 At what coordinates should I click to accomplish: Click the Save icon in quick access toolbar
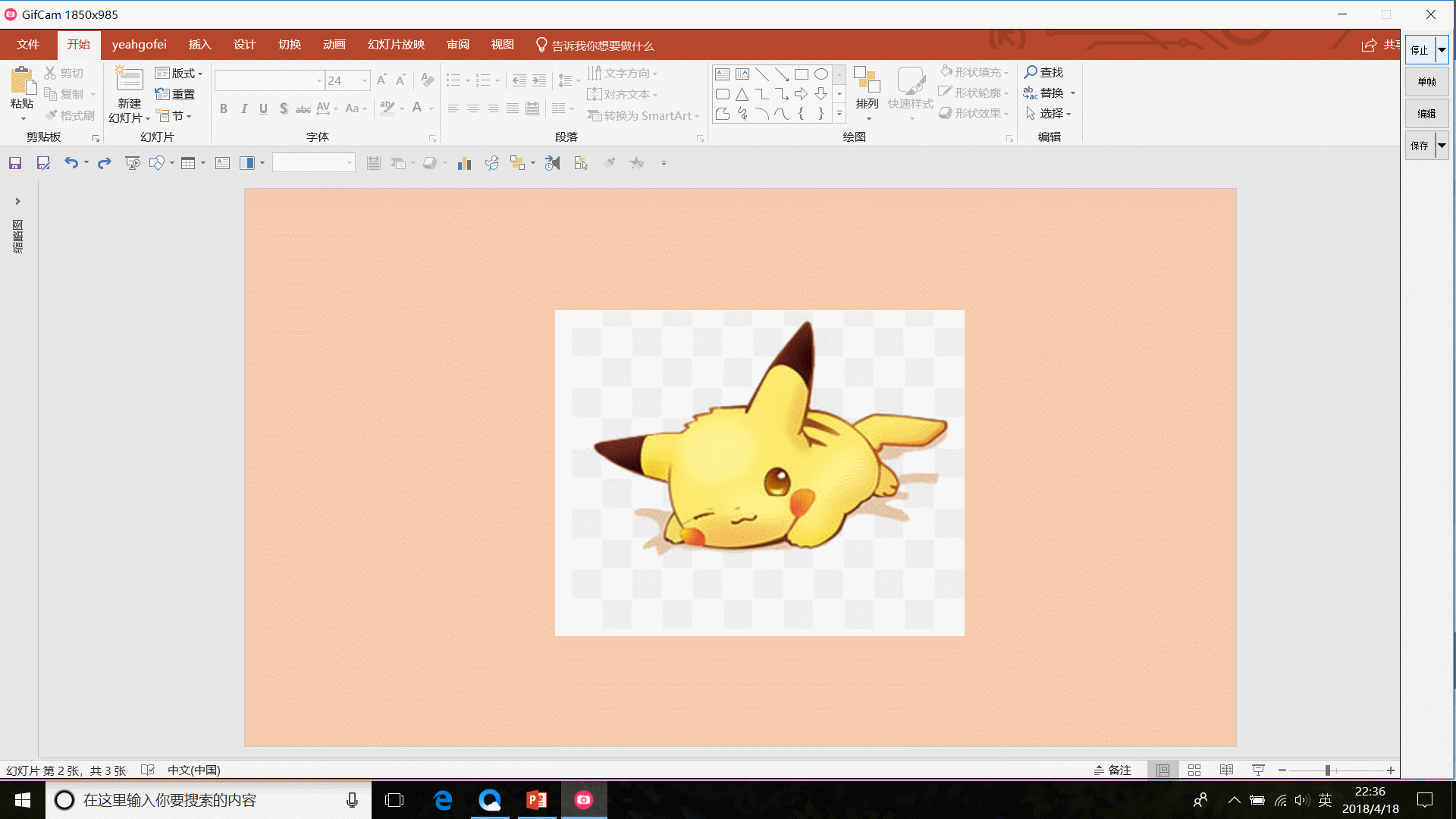tap(15, 163)
